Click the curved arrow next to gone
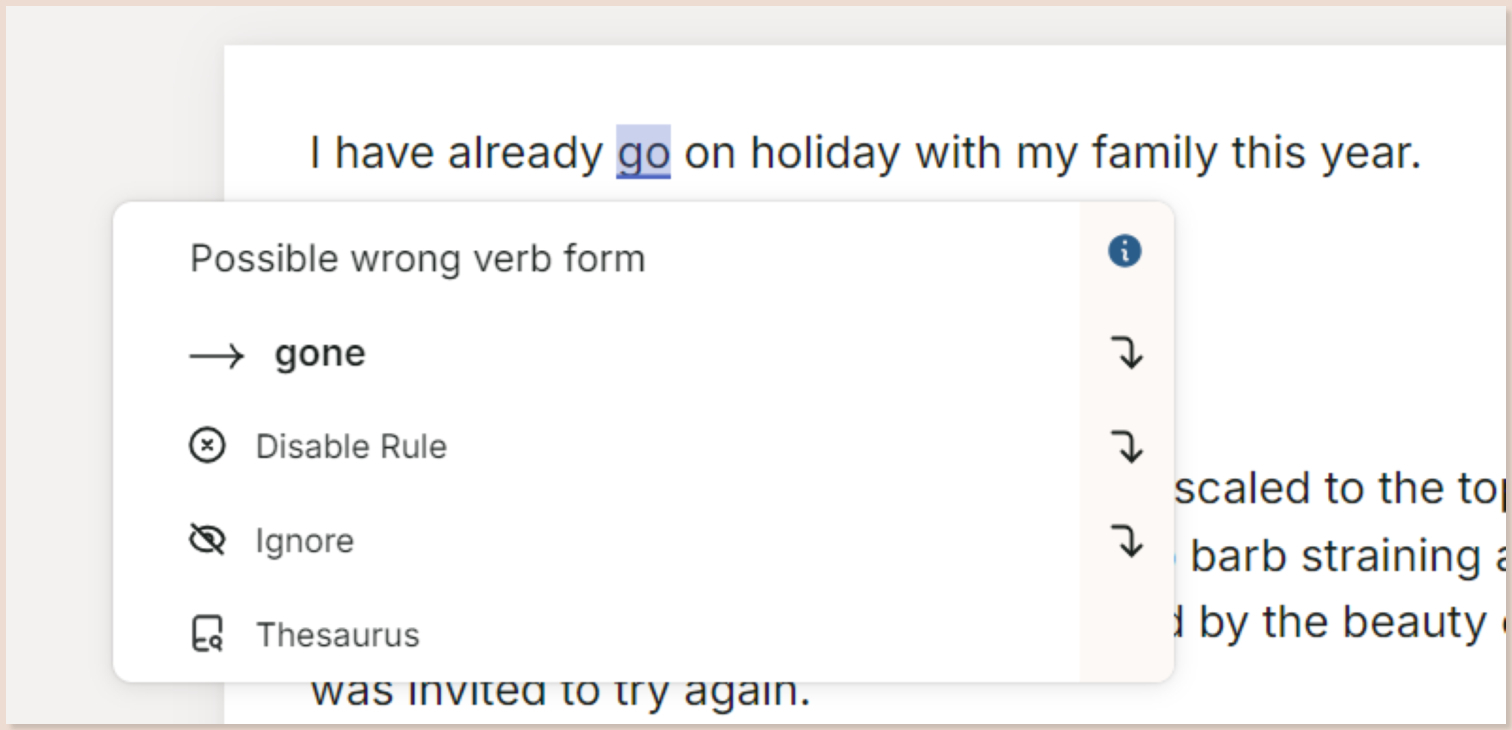Screen dimensions: 1512x730 (1128, 354)
